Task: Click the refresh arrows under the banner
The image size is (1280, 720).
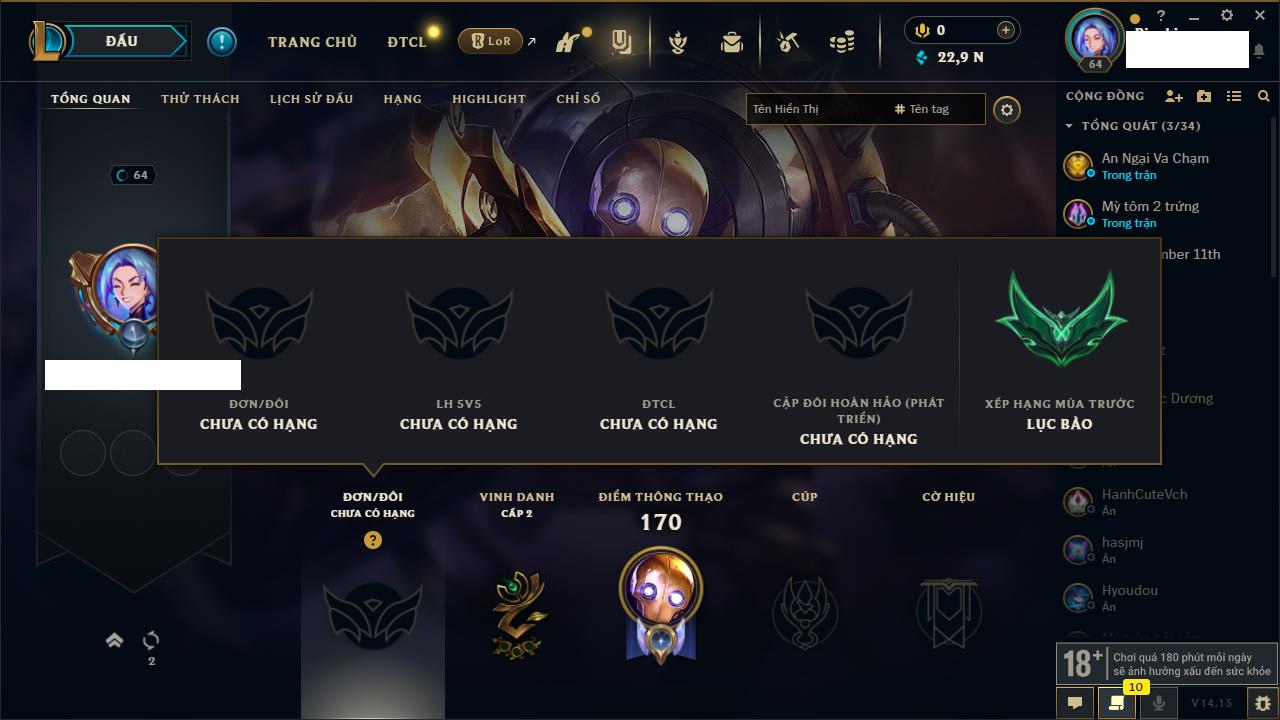Action: point(151,640)
